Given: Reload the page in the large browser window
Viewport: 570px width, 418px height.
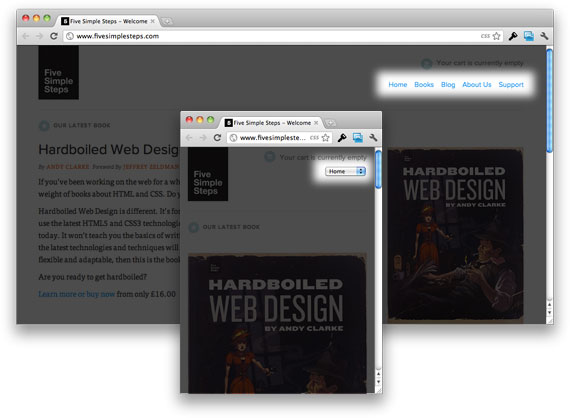Looking at the screenshot, I should 54,36.
